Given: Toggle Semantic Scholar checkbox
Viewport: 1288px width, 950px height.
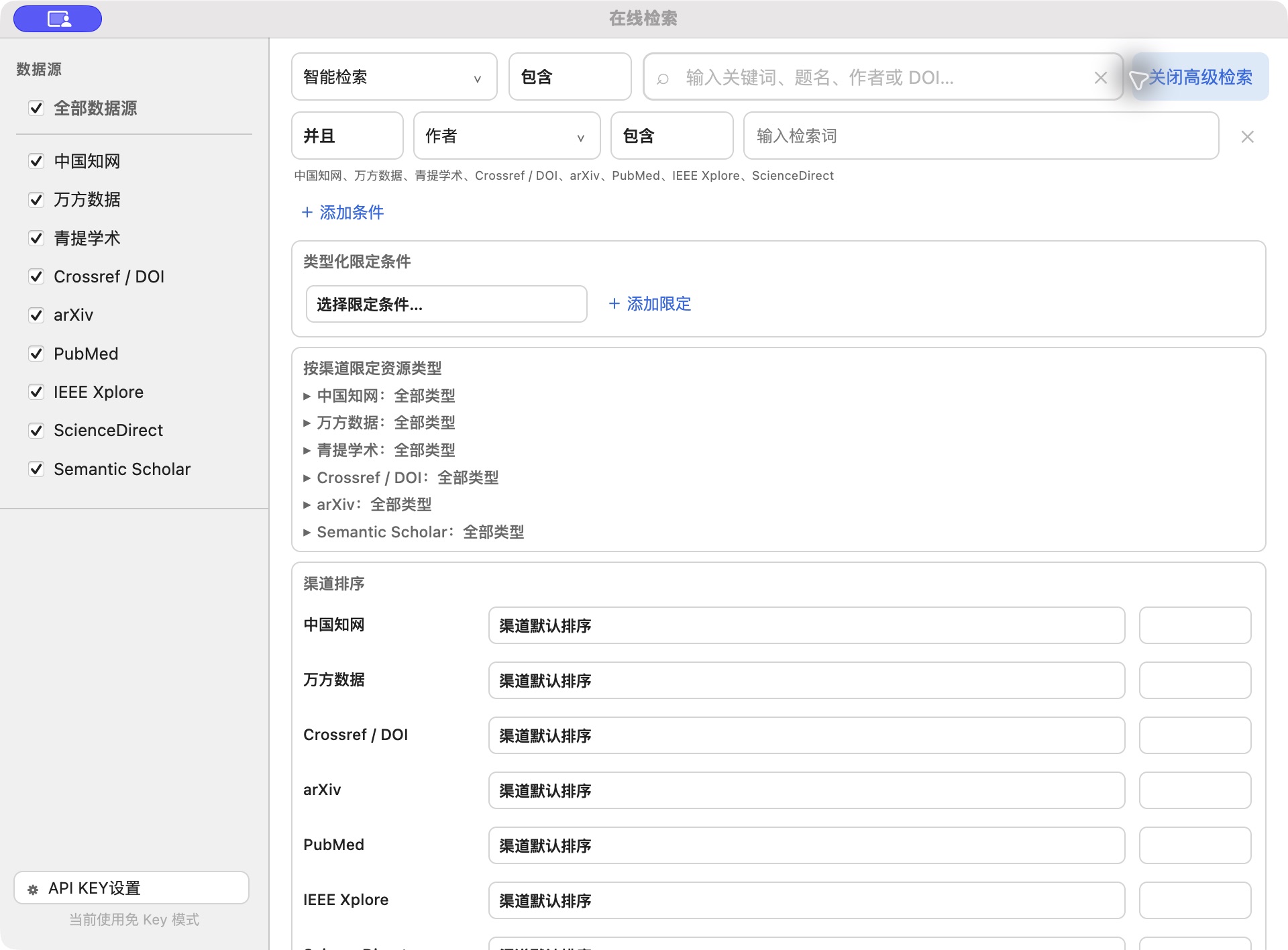Looking at the screenshot, I should click(36, 469).
